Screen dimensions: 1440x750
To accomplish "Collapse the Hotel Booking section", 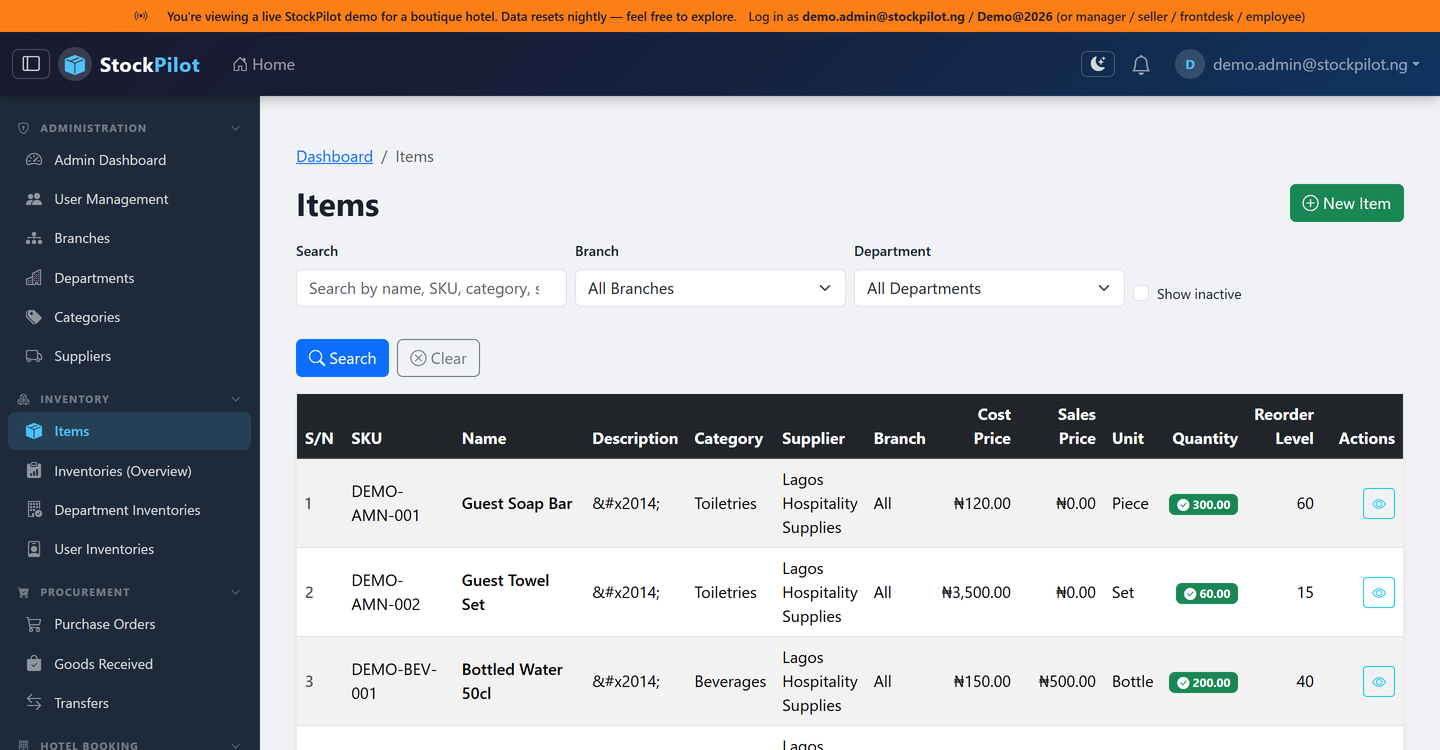I will (236, 745).
